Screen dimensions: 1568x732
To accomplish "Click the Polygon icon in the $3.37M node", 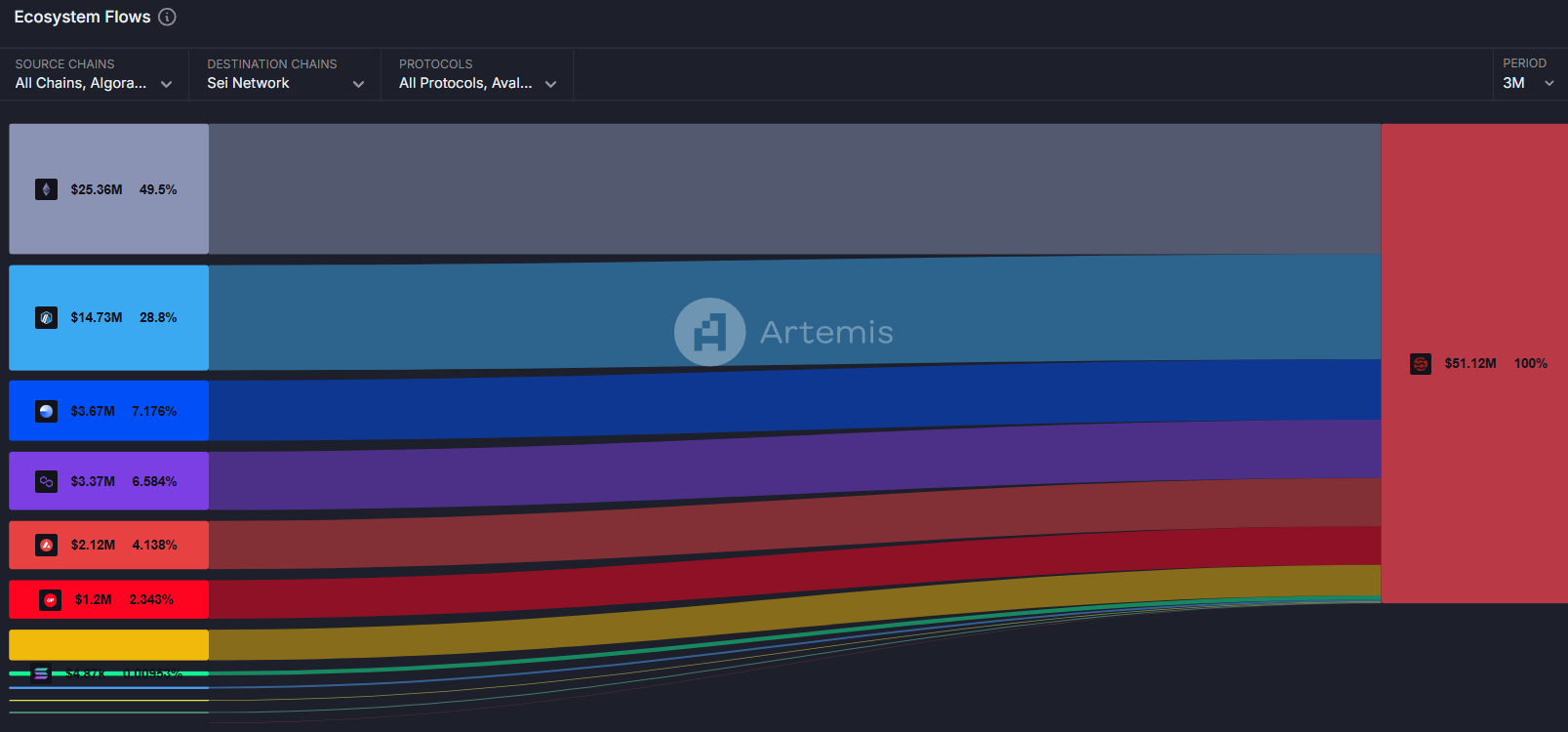I will pyautogui.click(x=46, y=481).
